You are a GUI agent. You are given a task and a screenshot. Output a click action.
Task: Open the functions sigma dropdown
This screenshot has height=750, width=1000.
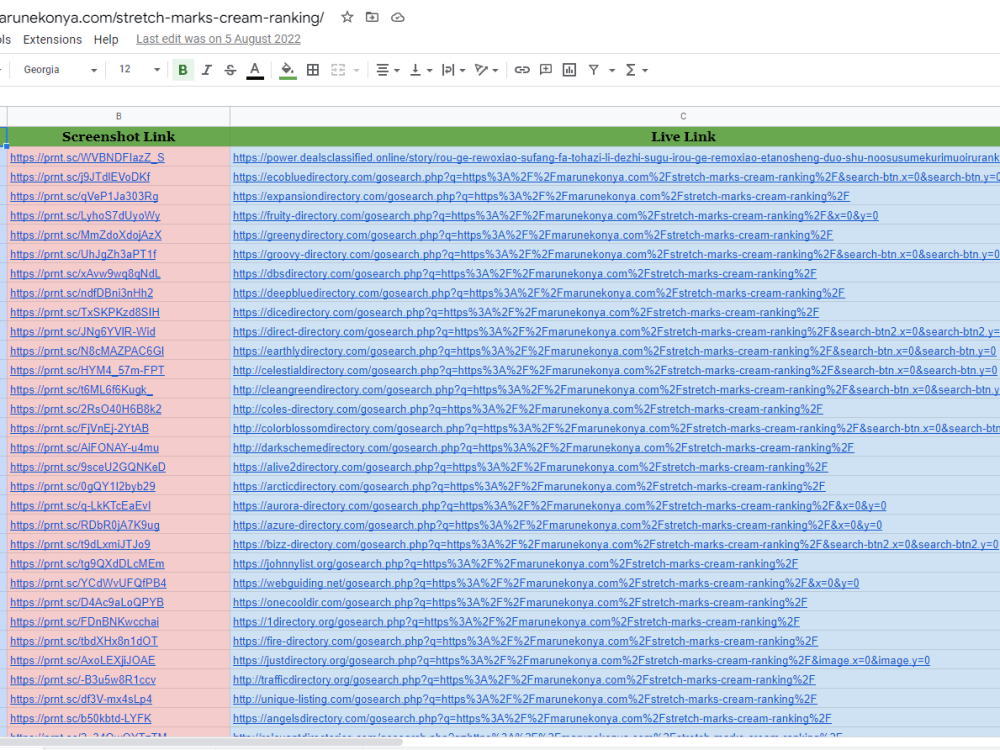(x=636, y=70)
